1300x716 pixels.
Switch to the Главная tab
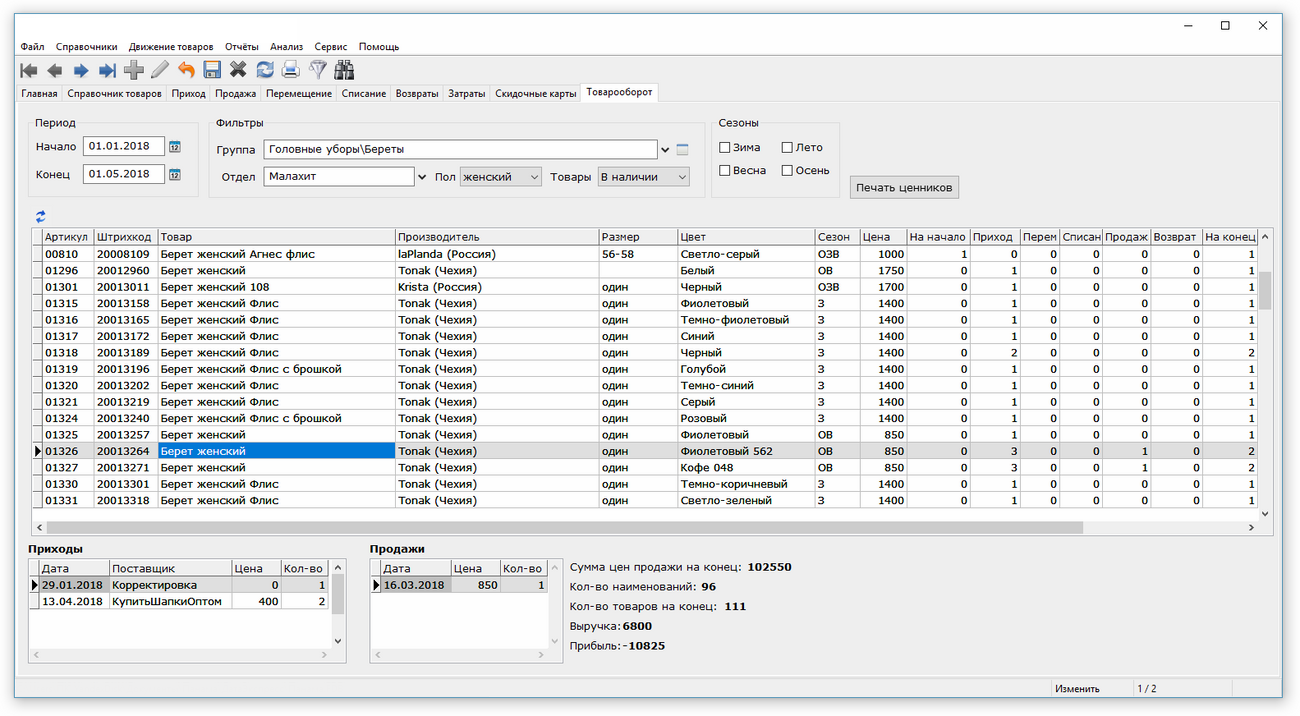[40, 94]
